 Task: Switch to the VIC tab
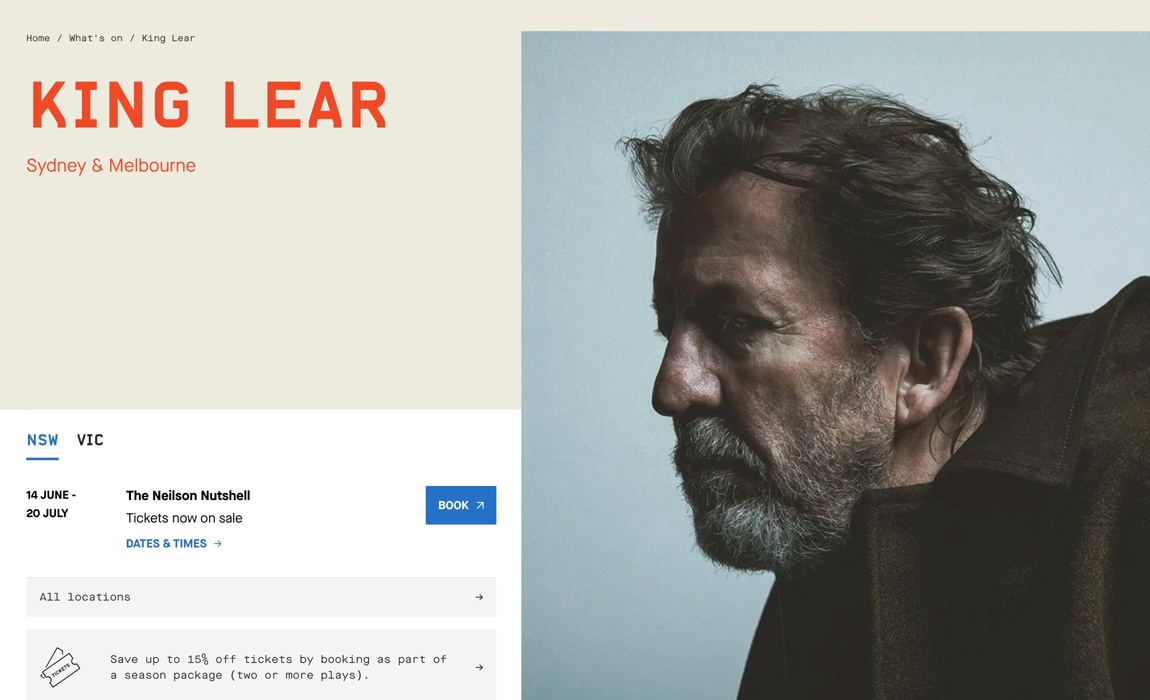pyautogui.click(x=90, y=440)
